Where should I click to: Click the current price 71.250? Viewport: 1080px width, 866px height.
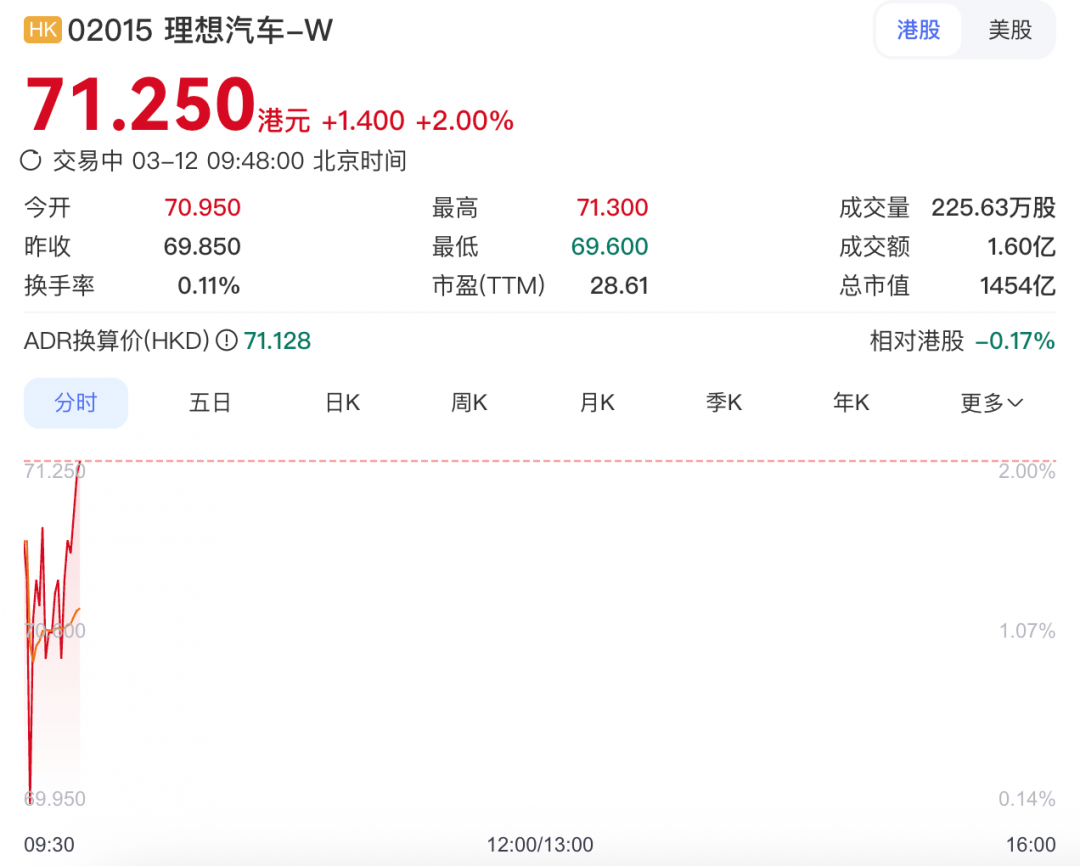coord(141,104)
